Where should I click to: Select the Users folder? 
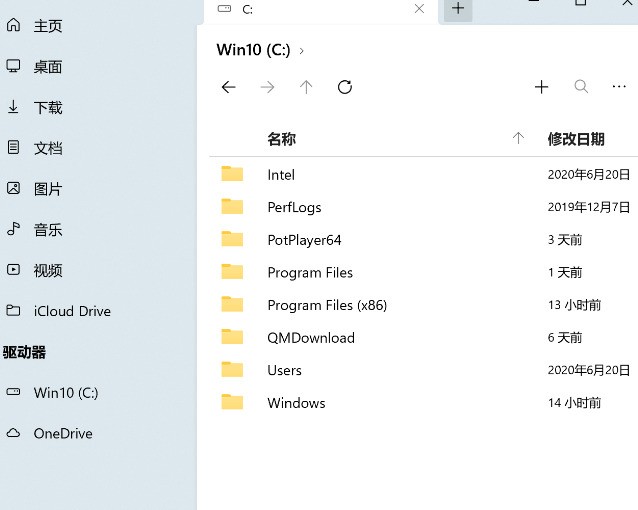284,370
